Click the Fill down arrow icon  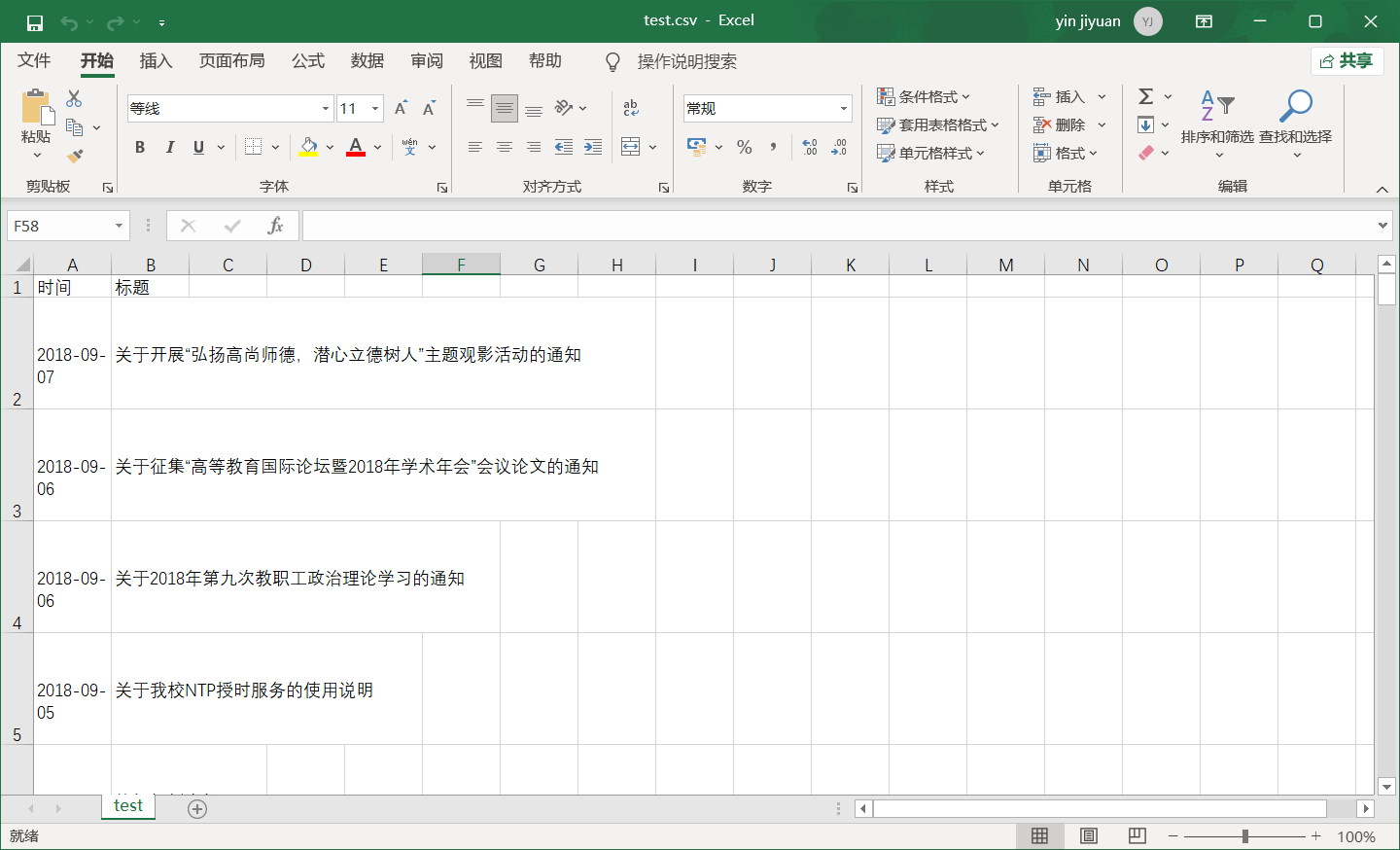click(x=1146, y=124)
